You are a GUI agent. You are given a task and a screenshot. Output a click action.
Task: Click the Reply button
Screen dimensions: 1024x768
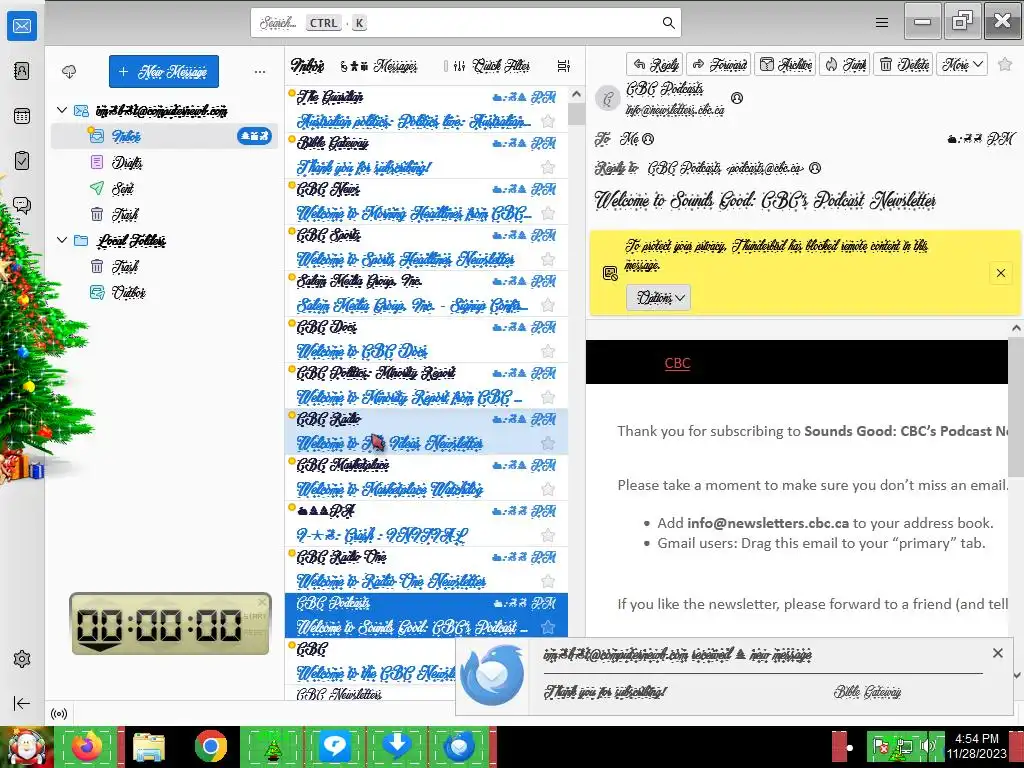(x=655, y=64)
